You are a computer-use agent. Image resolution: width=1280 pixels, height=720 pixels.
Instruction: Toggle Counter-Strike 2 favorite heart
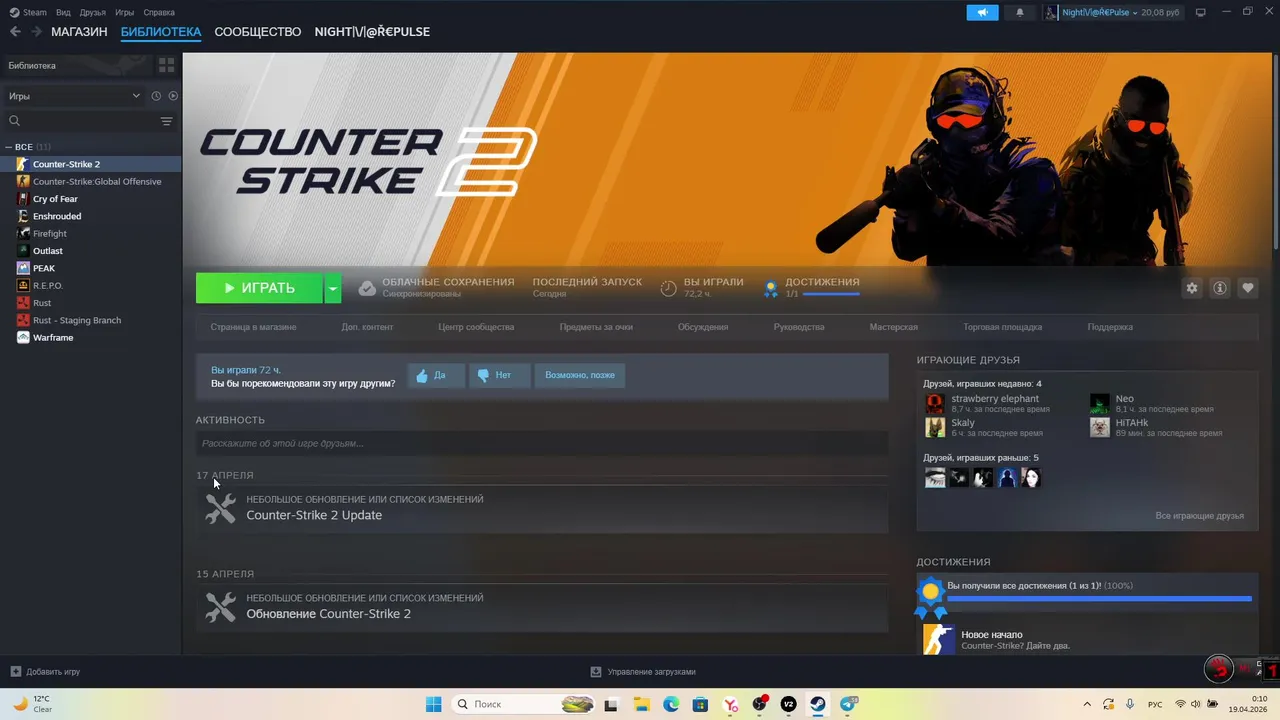(1248, 288)
